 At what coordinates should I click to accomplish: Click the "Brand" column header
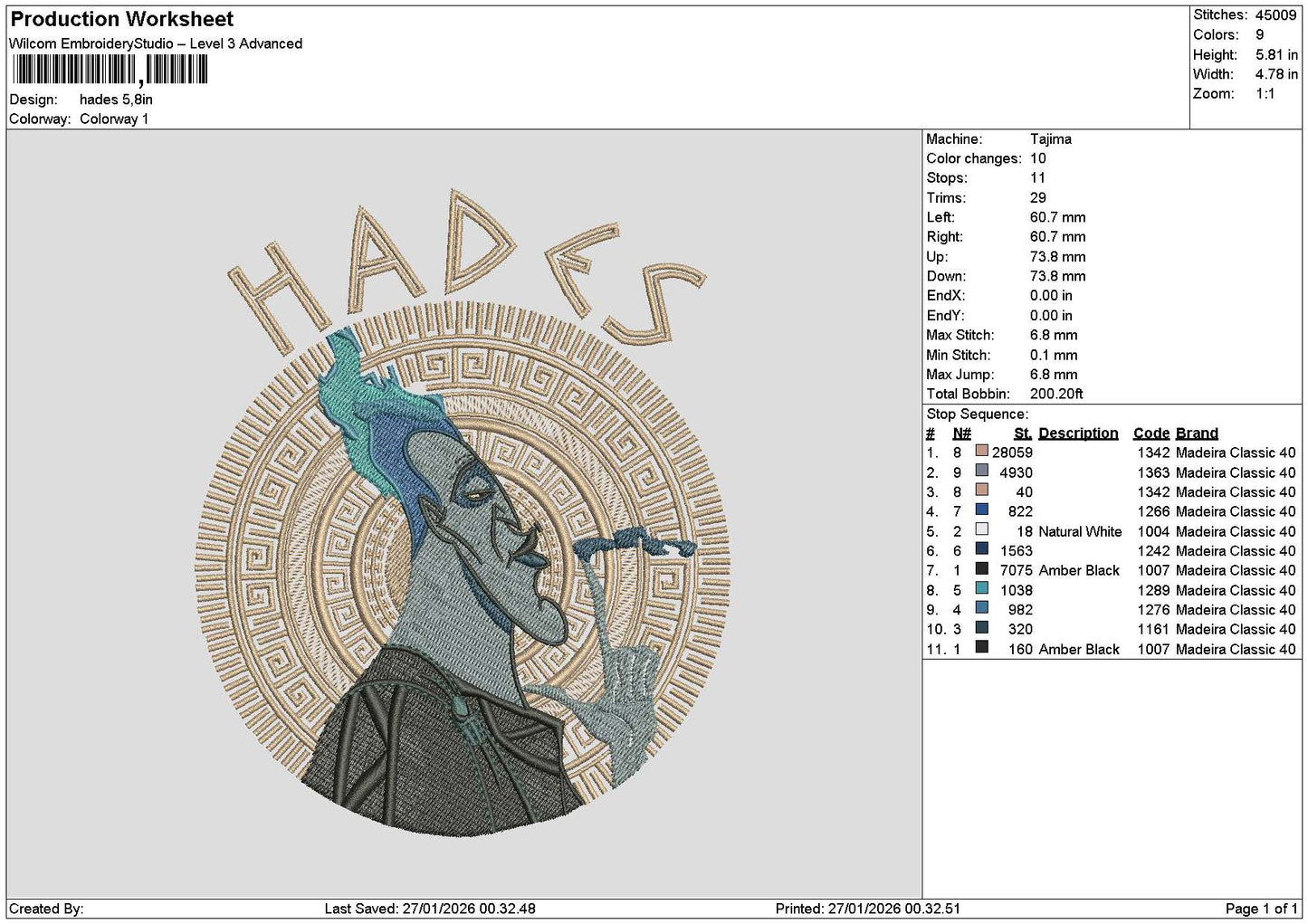tap(1197, 433)
